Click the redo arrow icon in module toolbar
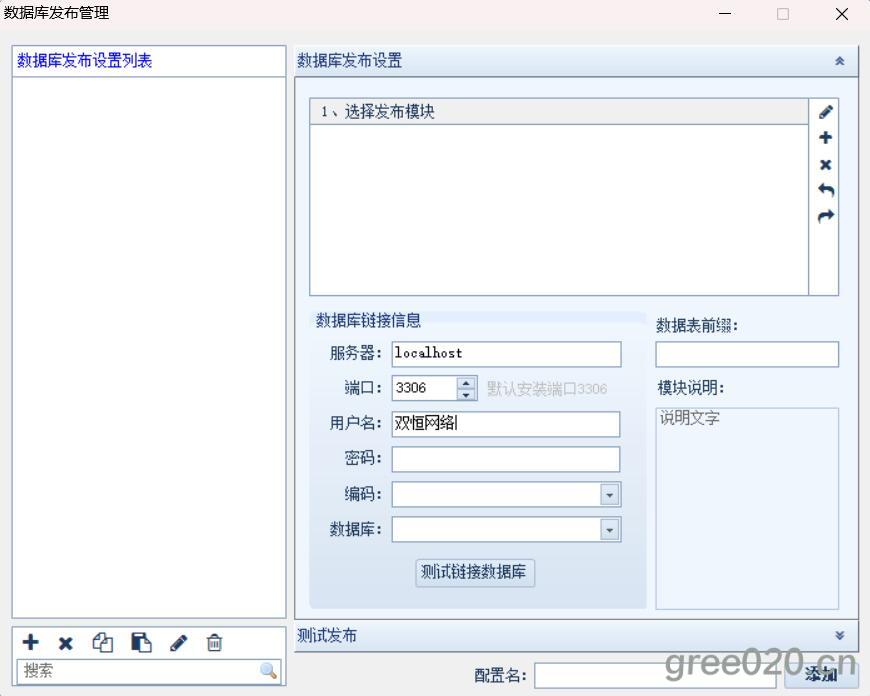The height and width of the screenshot is (696, 870). point(826,216)
